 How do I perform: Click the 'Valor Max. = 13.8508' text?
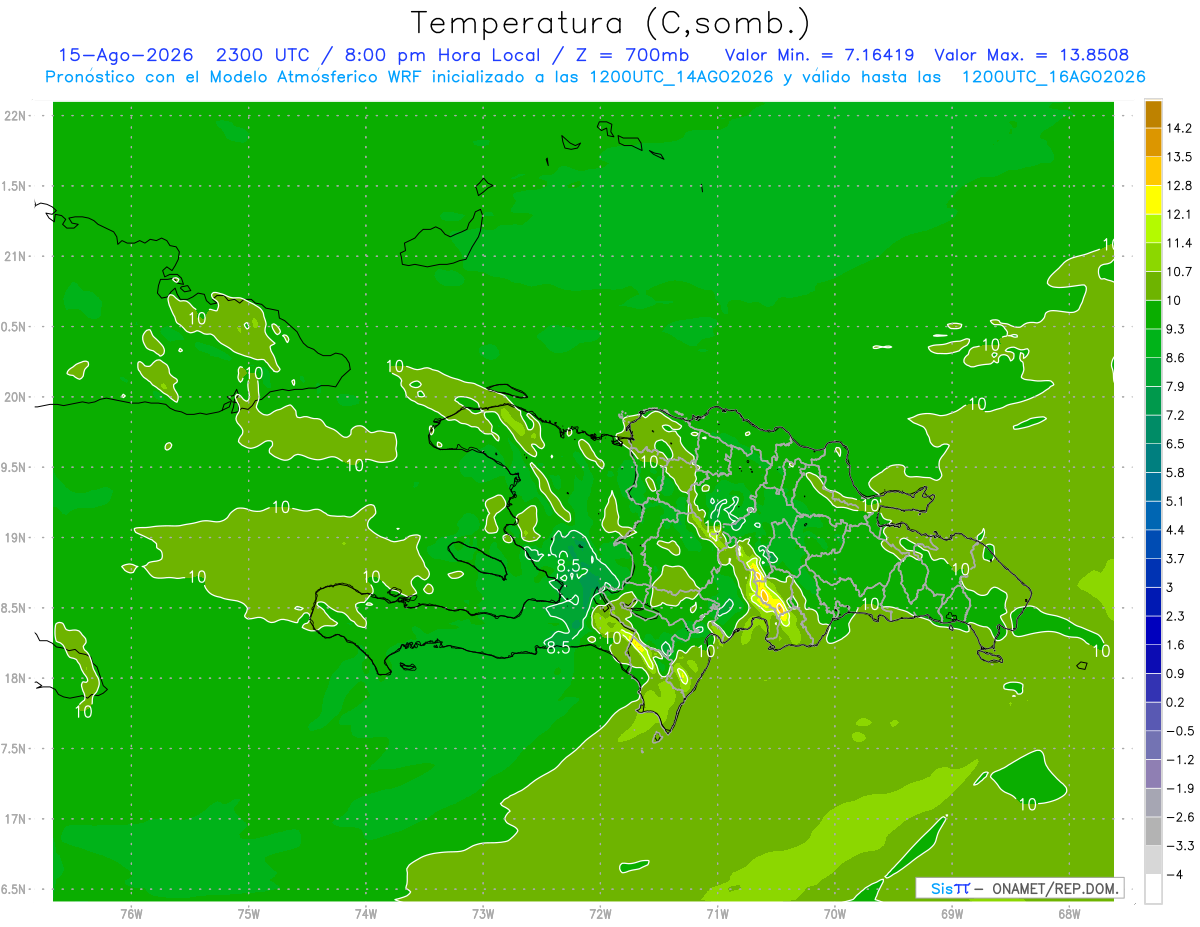click(x=1031, y=55)
